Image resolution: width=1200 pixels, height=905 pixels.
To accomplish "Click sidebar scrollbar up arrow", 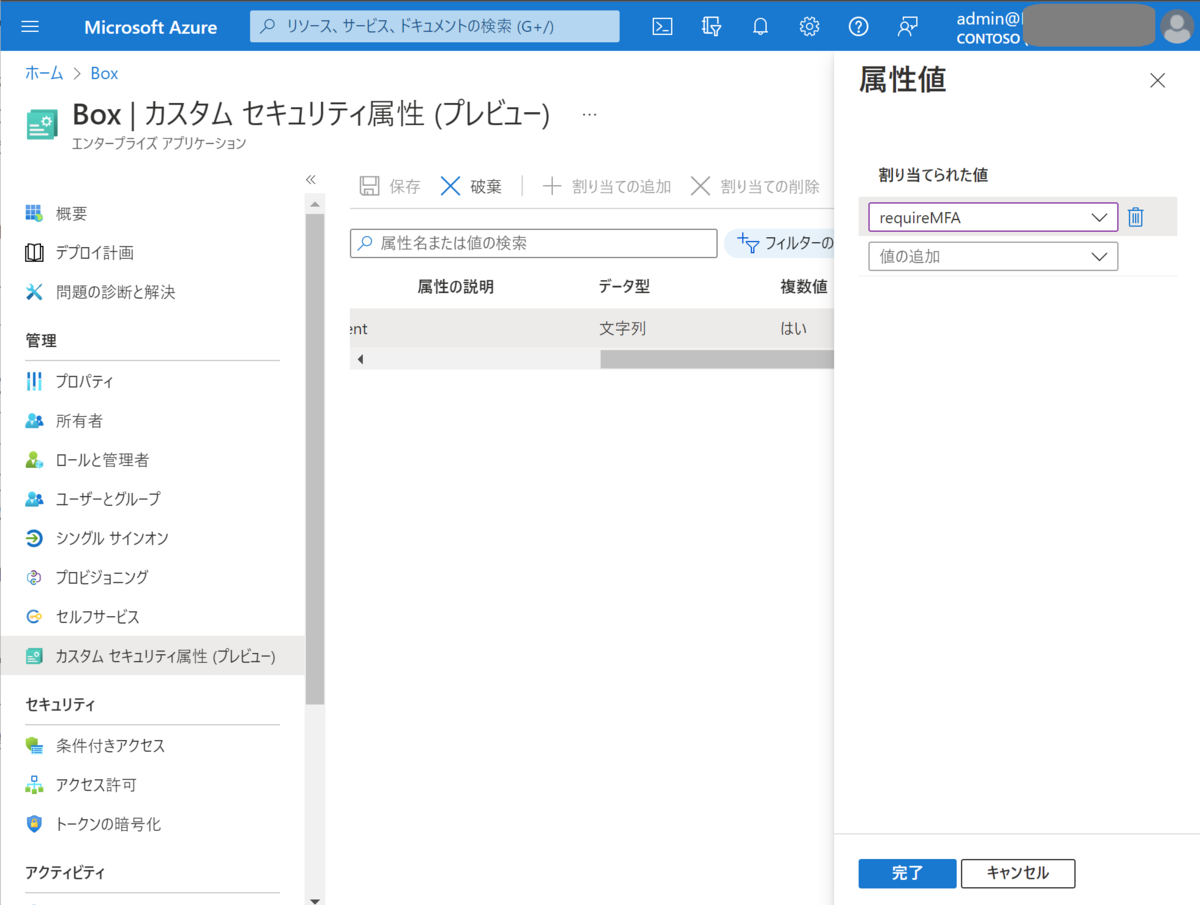I will pyautogui.click(x=316, y=203).
